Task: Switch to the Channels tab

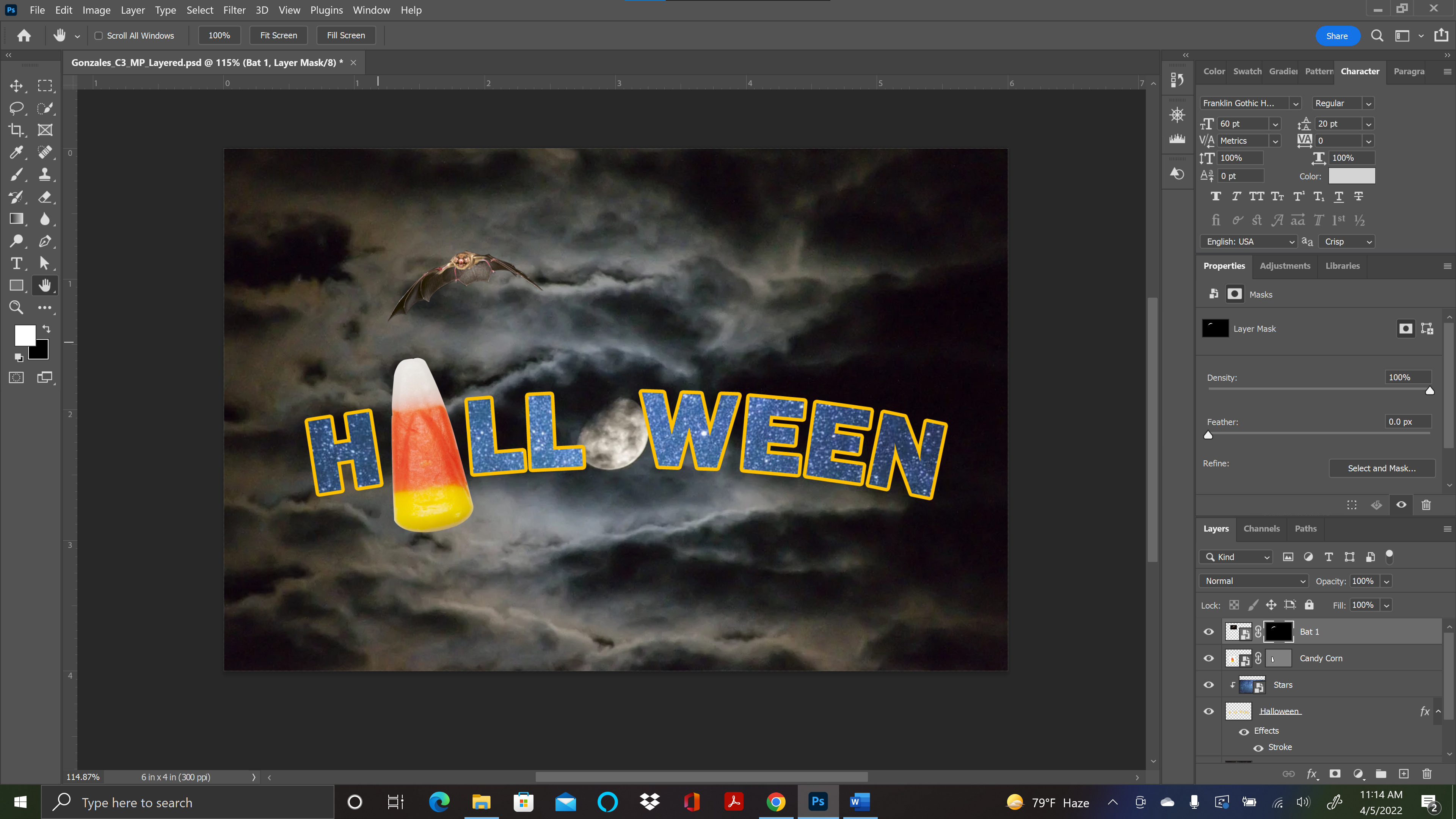Action: pyautogui.click(x=1261, y=529)
